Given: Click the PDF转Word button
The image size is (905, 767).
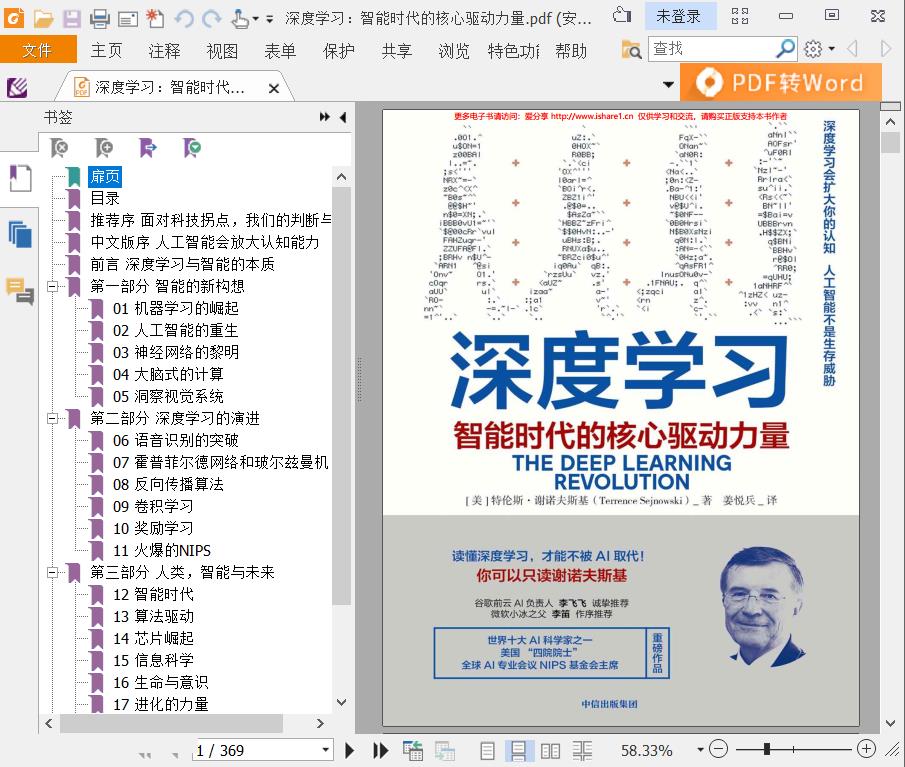Looking at the screenshot, I should [x=781, y=83].
